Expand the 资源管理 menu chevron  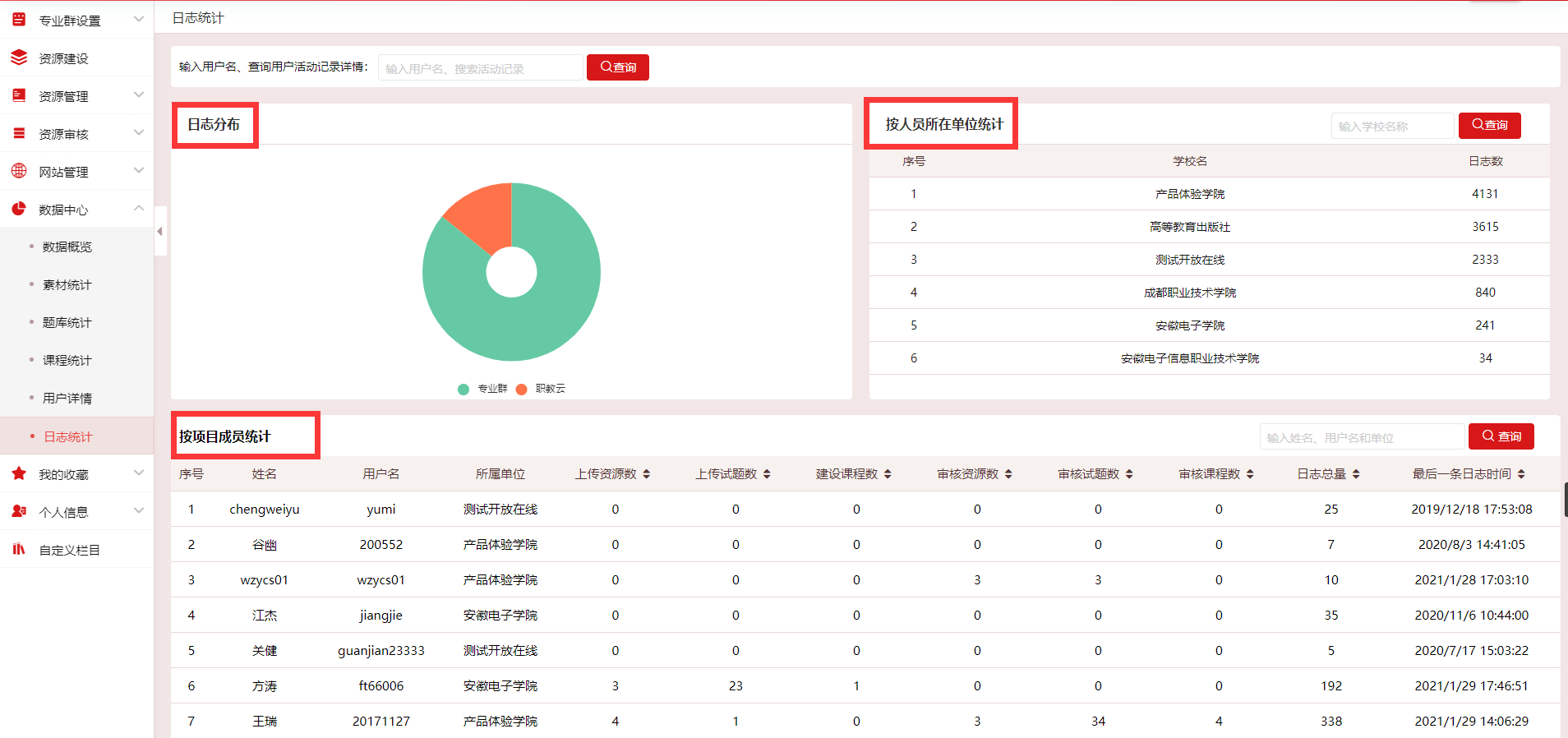point(139,95)
